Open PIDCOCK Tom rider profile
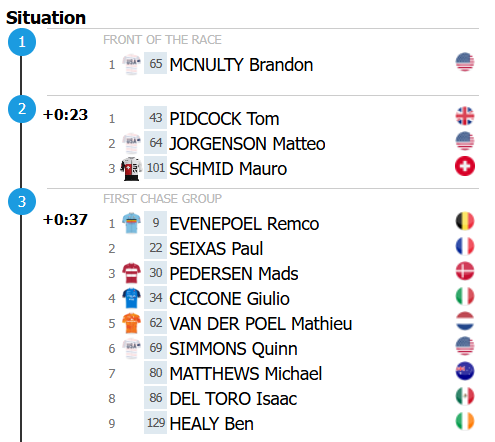This screenshot has width=495, height=442. click(x=224, y=119)
